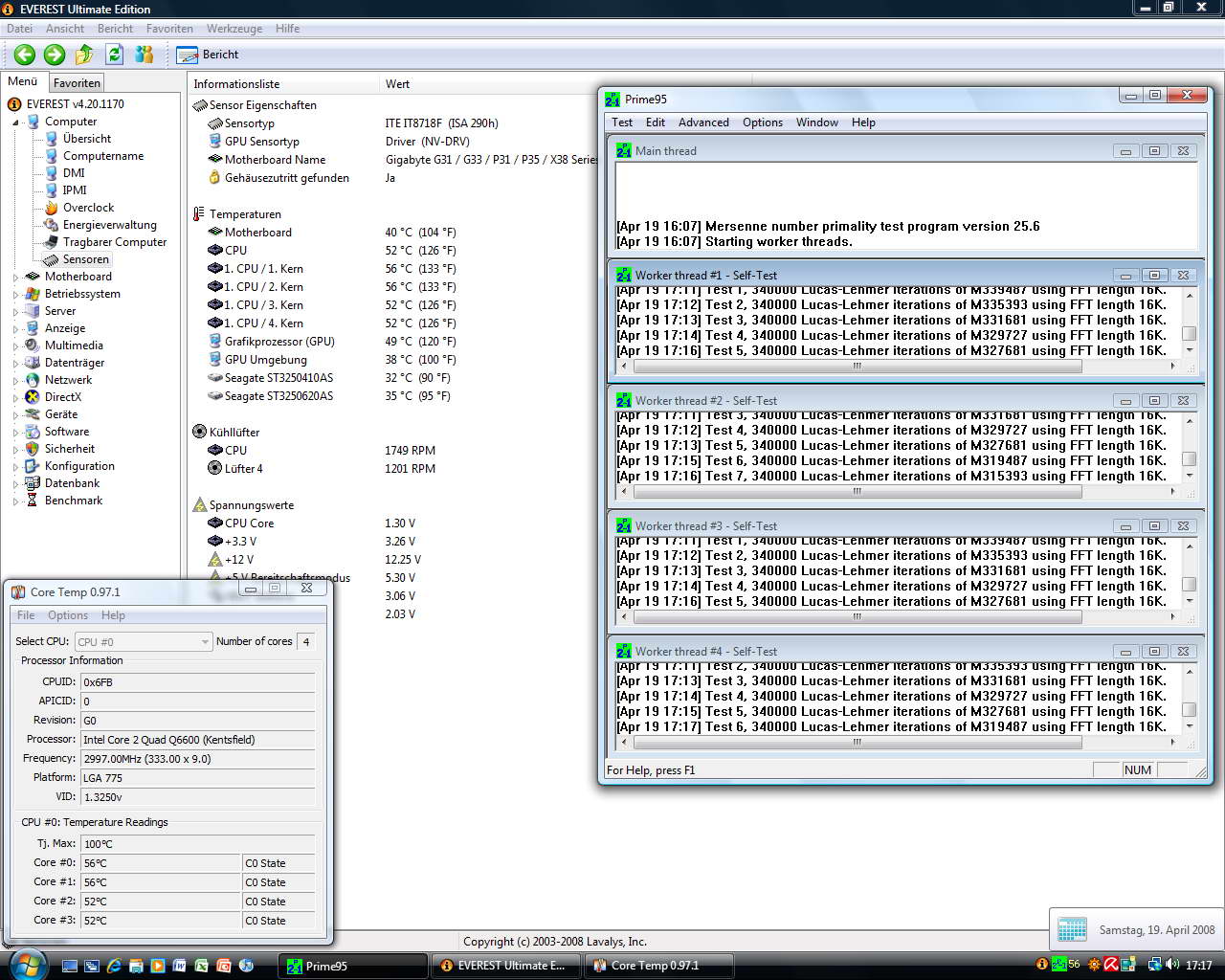Click the Seagate ST3250410AS drive icon
The width and height of the screenshot is (1225, 980).
(x=215, y=378)
